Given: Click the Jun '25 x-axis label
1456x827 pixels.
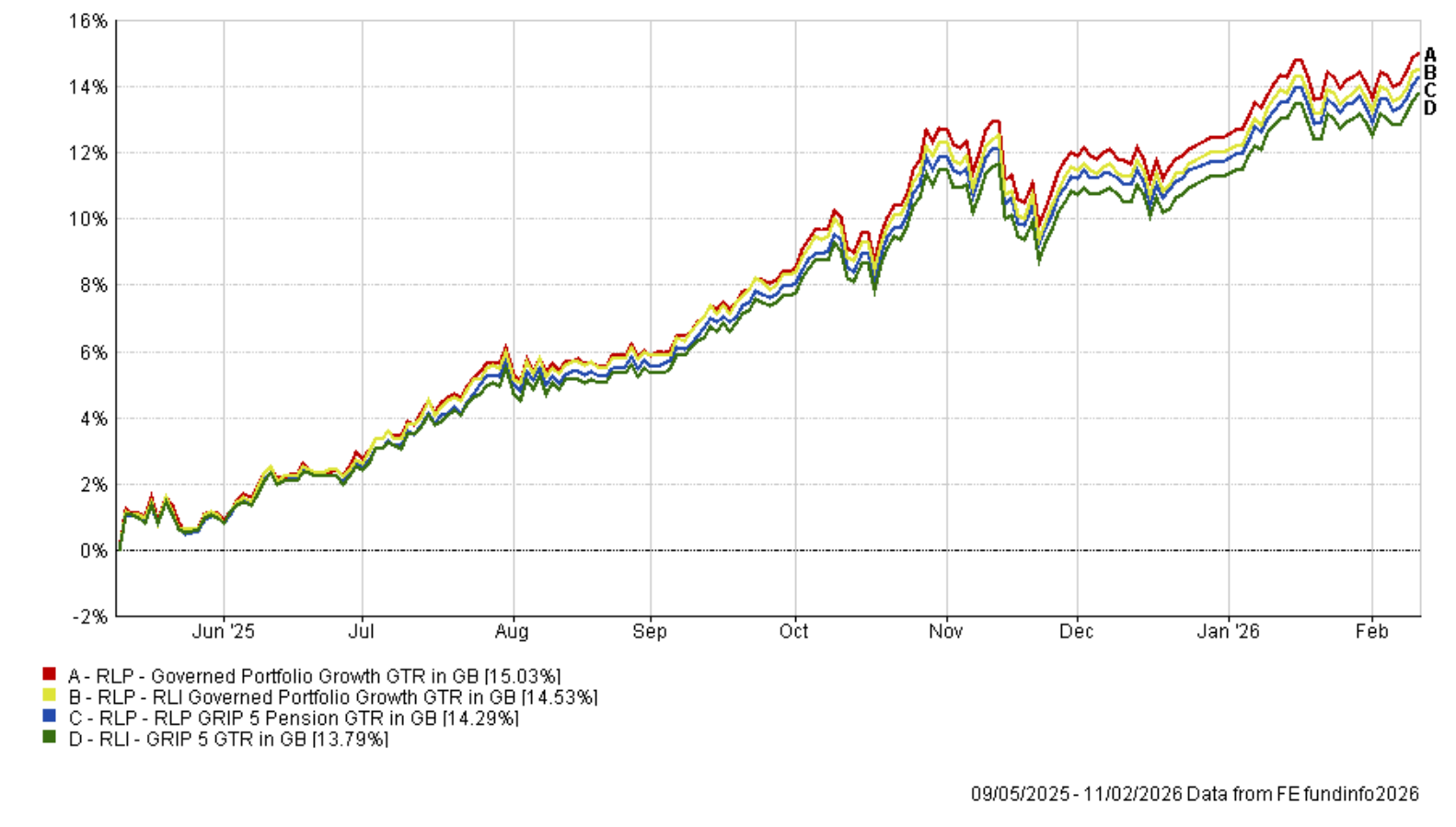Looking at the screenshot, I should (223, 632).
